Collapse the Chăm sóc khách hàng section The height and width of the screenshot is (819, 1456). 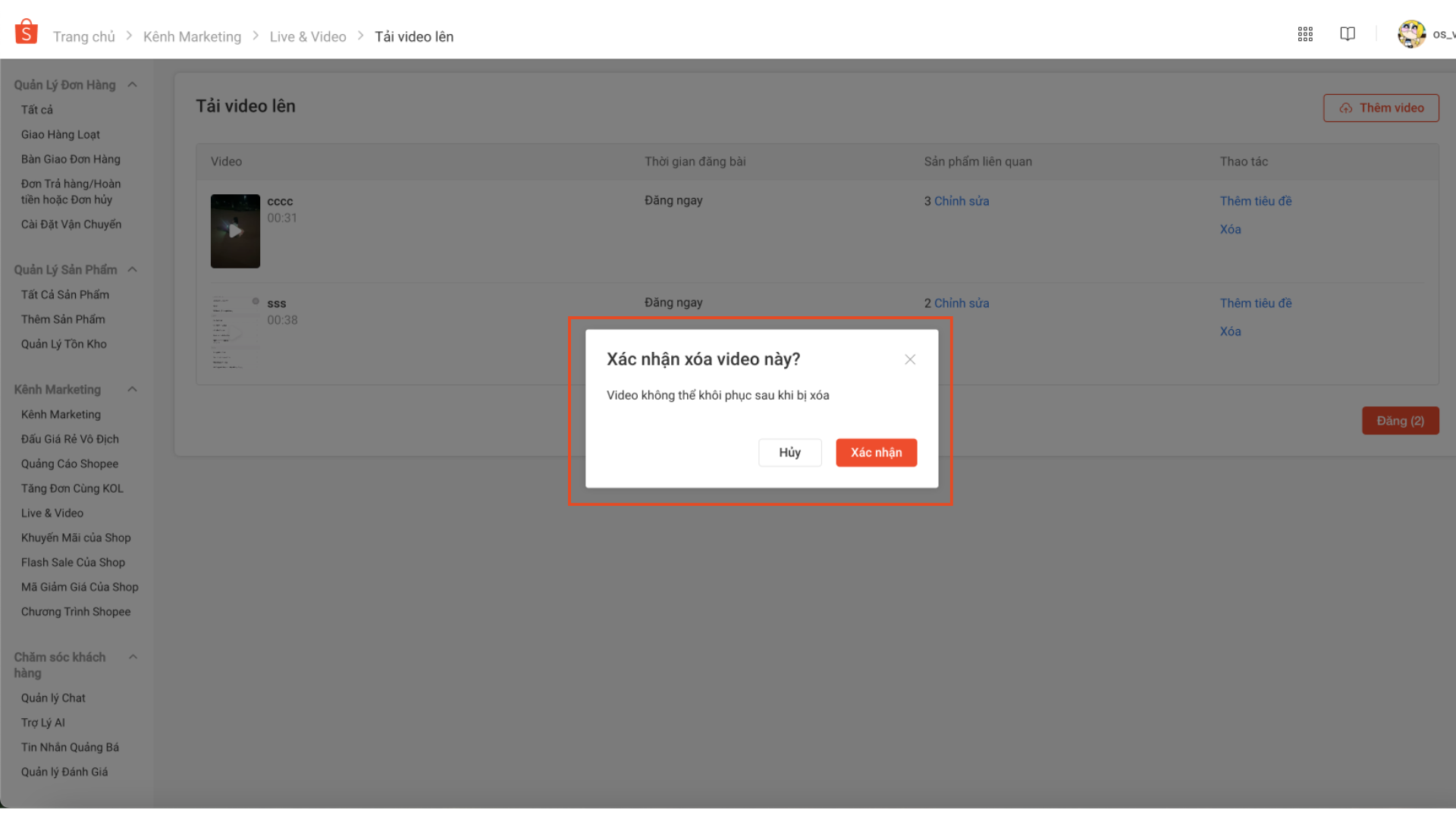133,657
